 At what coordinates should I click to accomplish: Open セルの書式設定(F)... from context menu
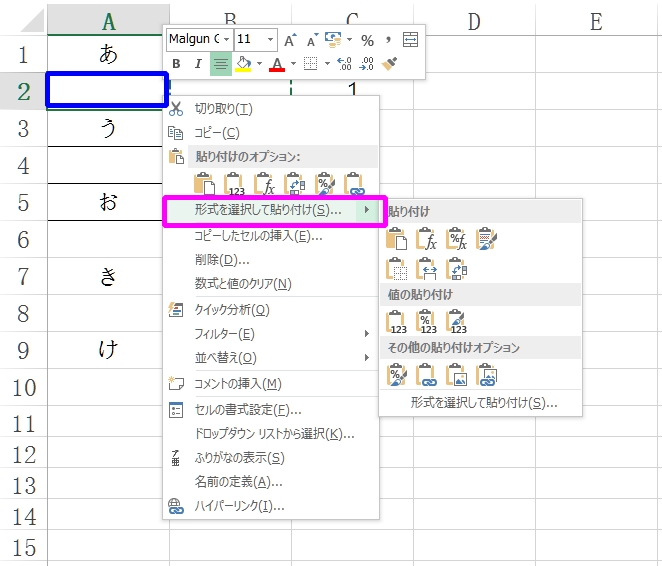coord(247,409)
